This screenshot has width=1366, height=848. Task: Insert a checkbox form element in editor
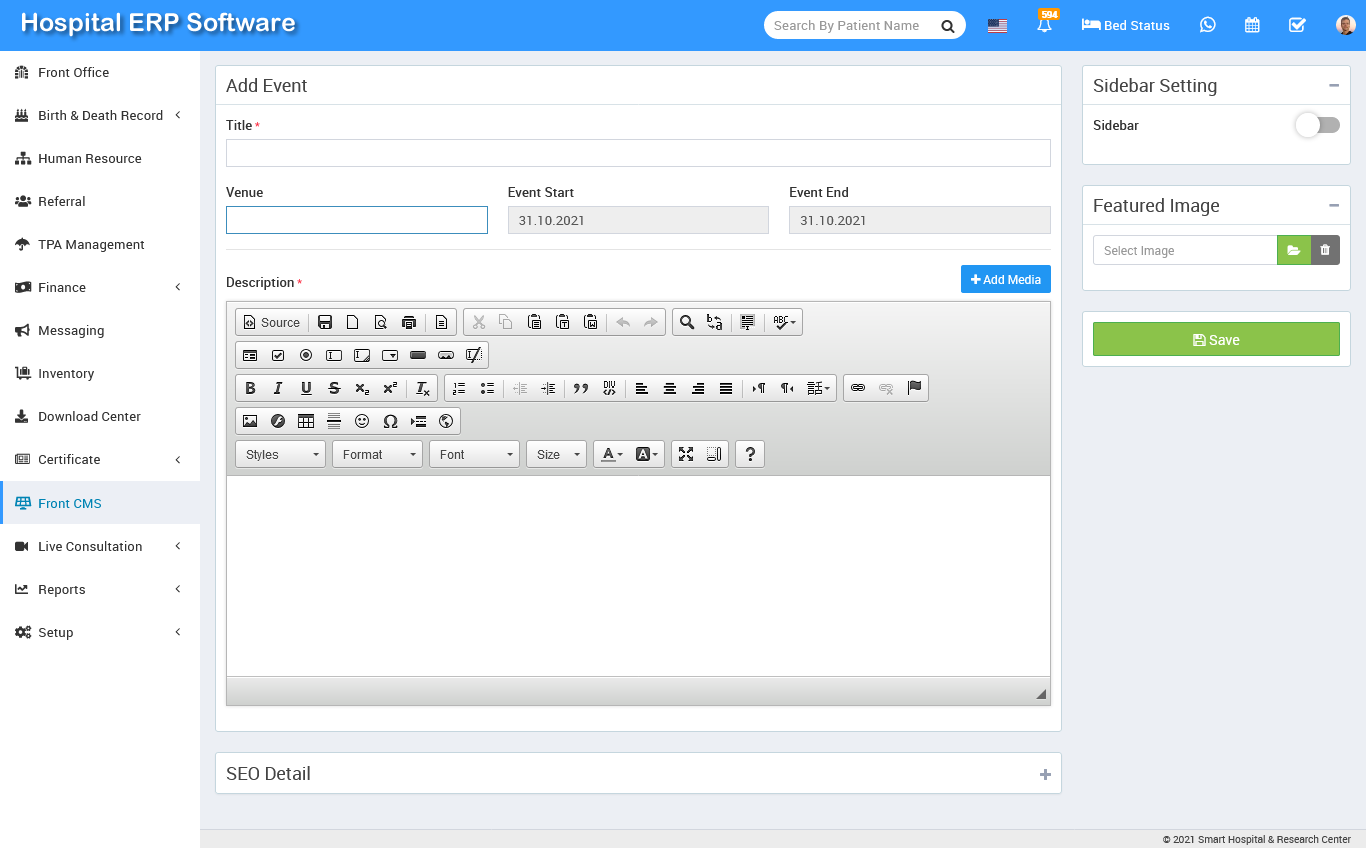(x=278, y=355)
